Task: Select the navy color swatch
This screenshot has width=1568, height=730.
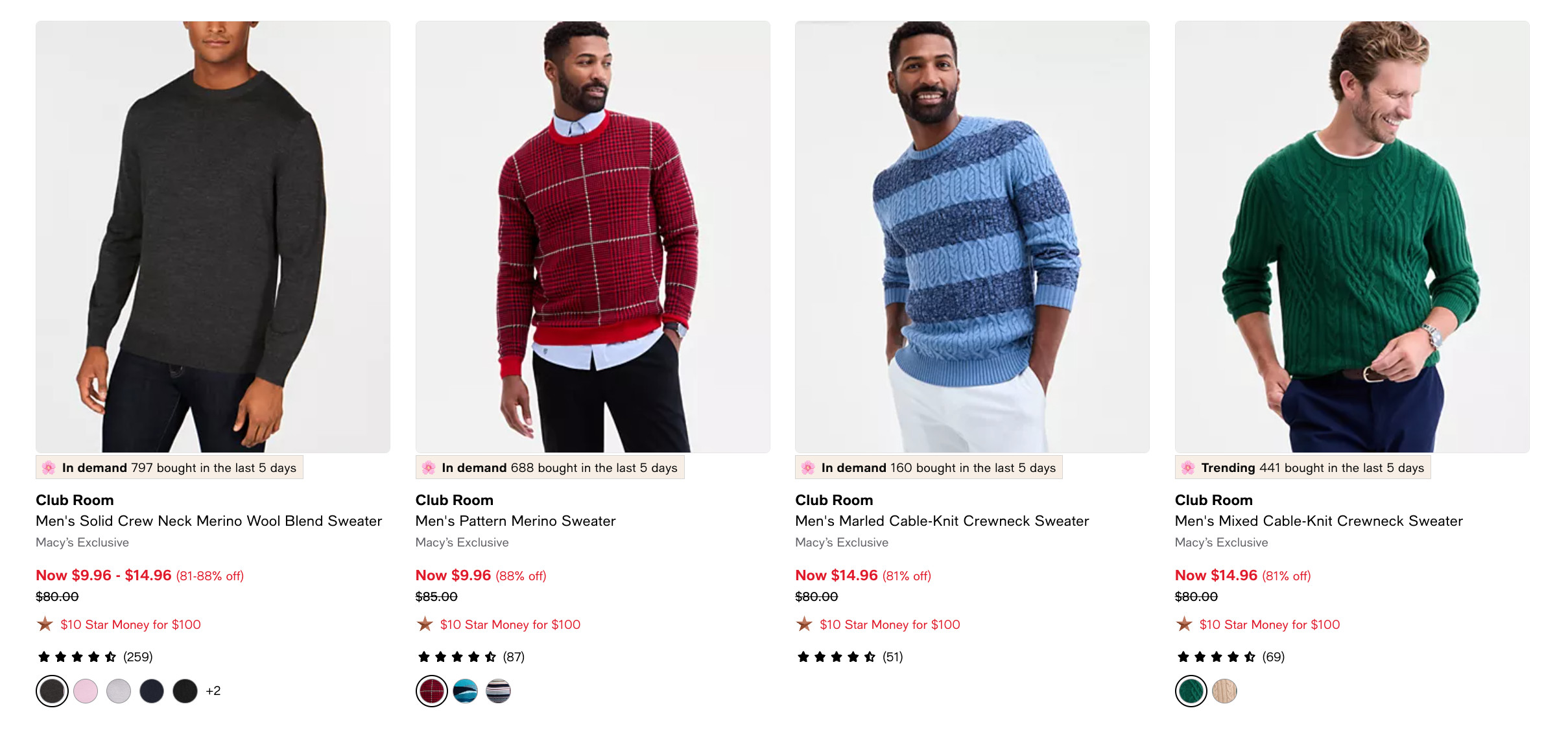Action: 152,691
